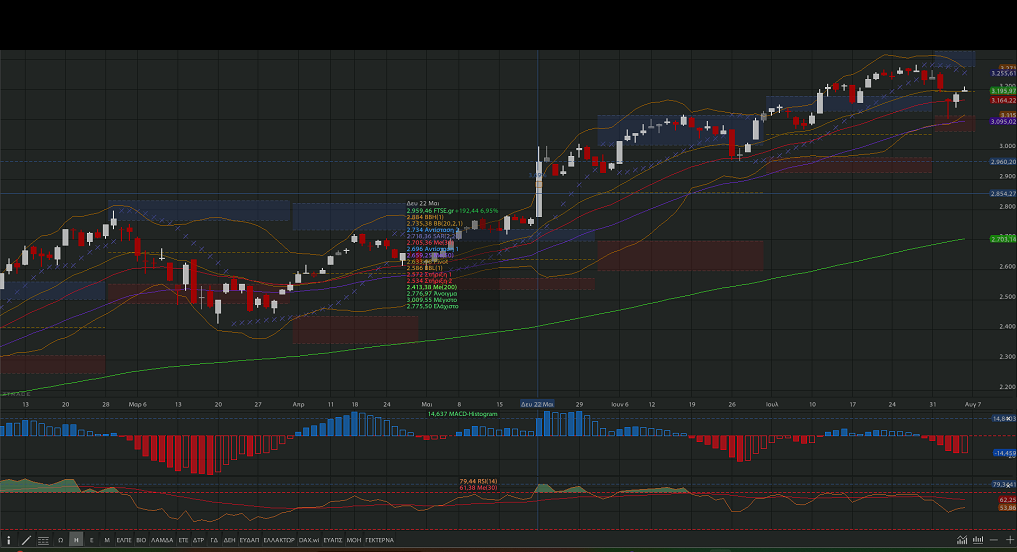Click the 2.960,20 price level label
Screen dimensions: 1017x552
click(1003, 162)
